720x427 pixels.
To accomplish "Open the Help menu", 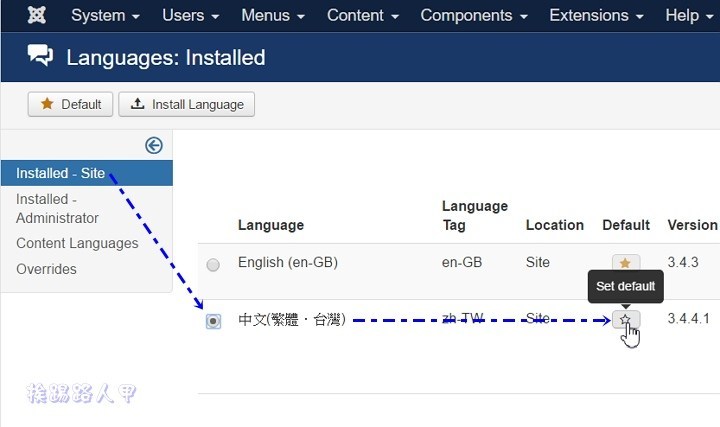I will pos(690,15).
